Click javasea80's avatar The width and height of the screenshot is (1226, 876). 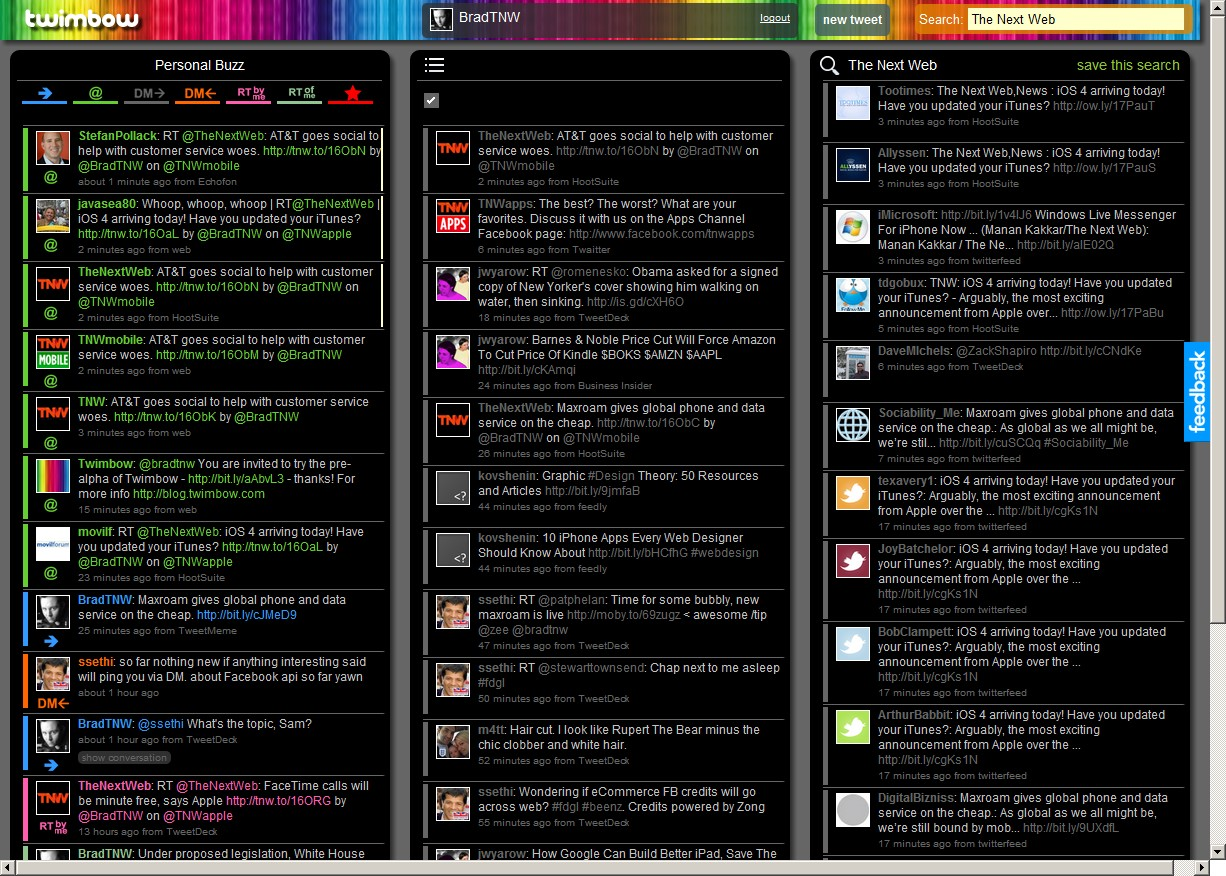(x=53, y=216)
